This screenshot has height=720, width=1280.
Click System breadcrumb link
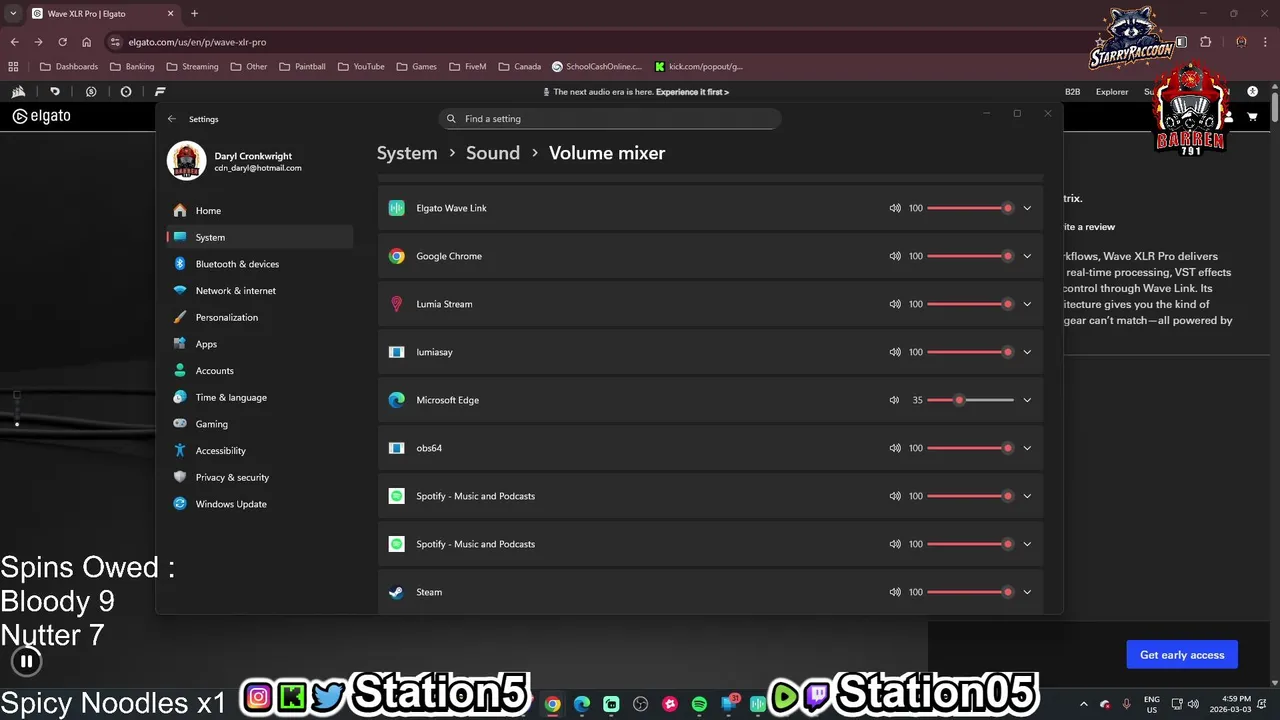click(x=407, y=153)
